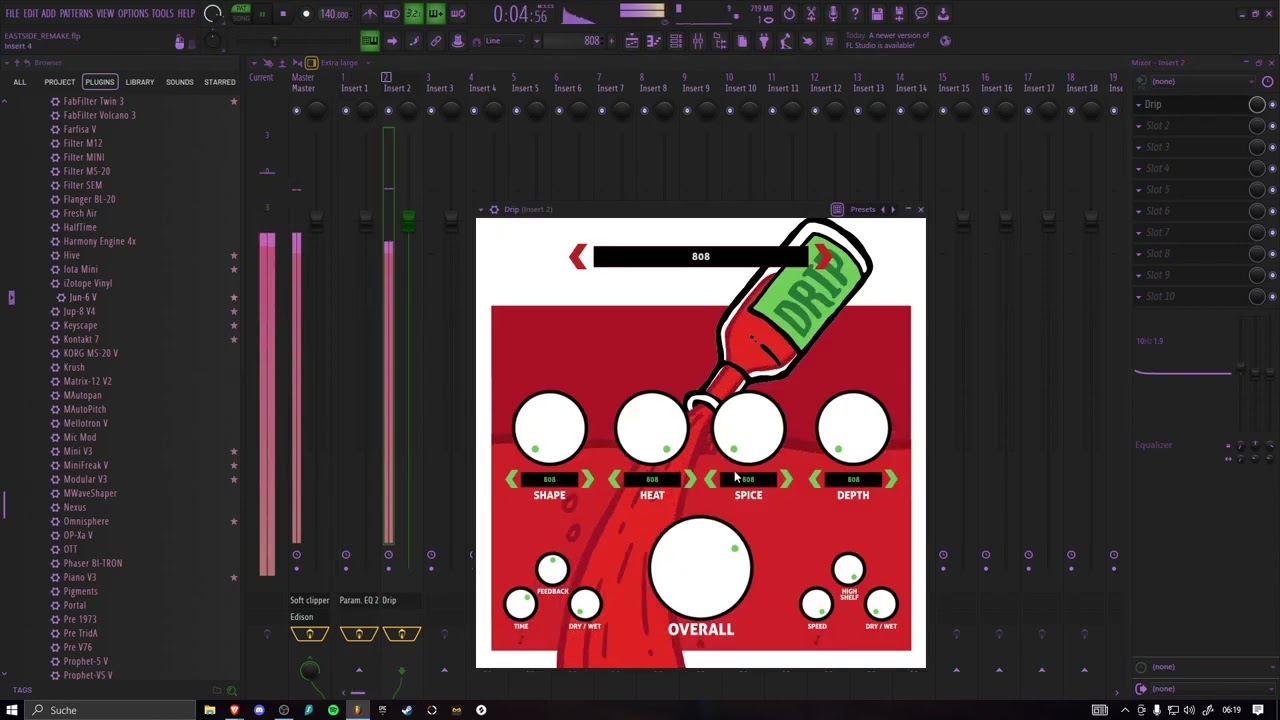Click the HIGH SHELF knob
Viewport: 1280px width, 720px height.
tap(848, 570)
